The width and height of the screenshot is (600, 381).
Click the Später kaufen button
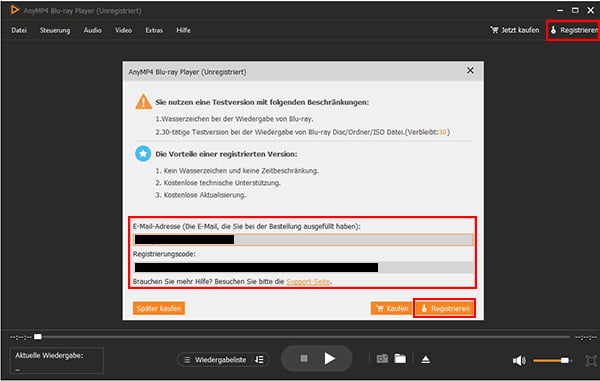pyautogui.click(x=159, y=308)
